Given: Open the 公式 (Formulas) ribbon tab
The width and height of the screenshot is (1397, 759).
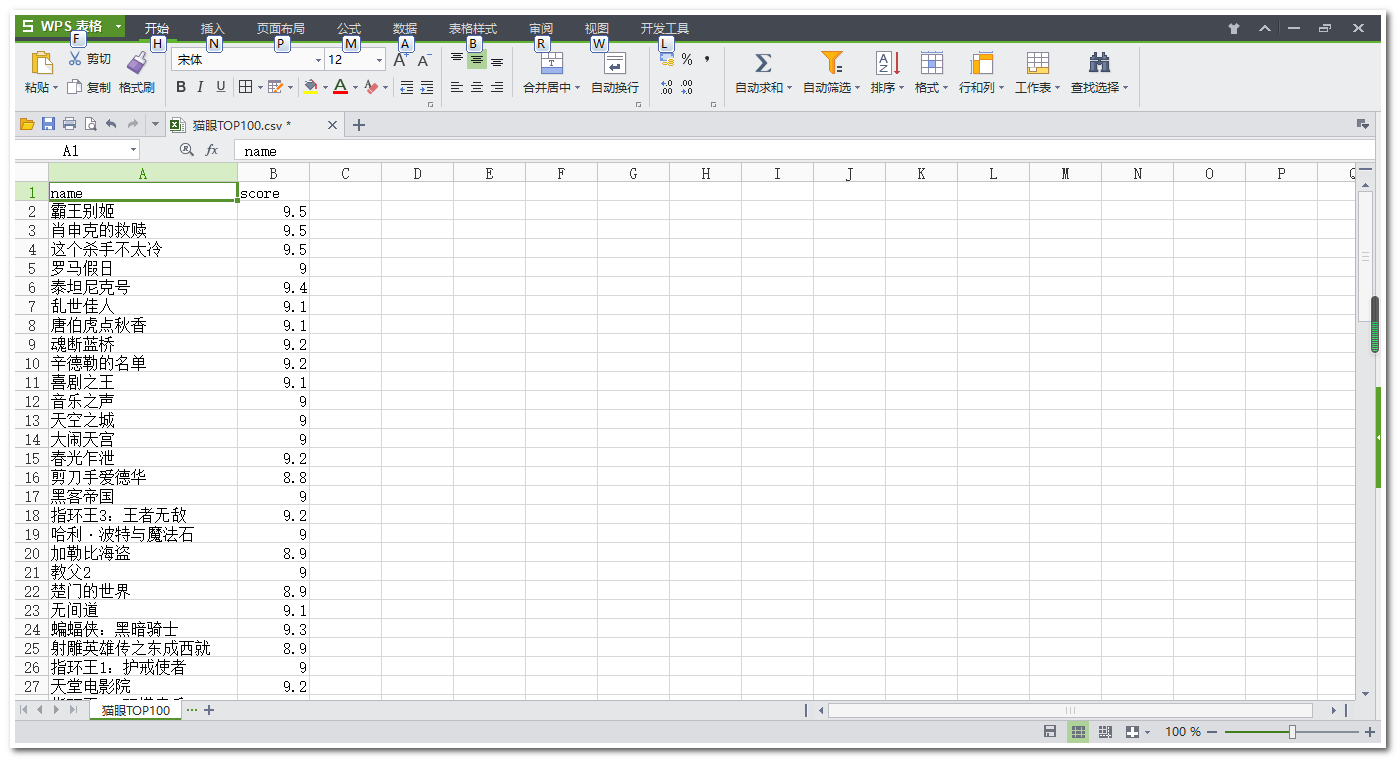Looking at the screenshot, I should coord(349,28).
